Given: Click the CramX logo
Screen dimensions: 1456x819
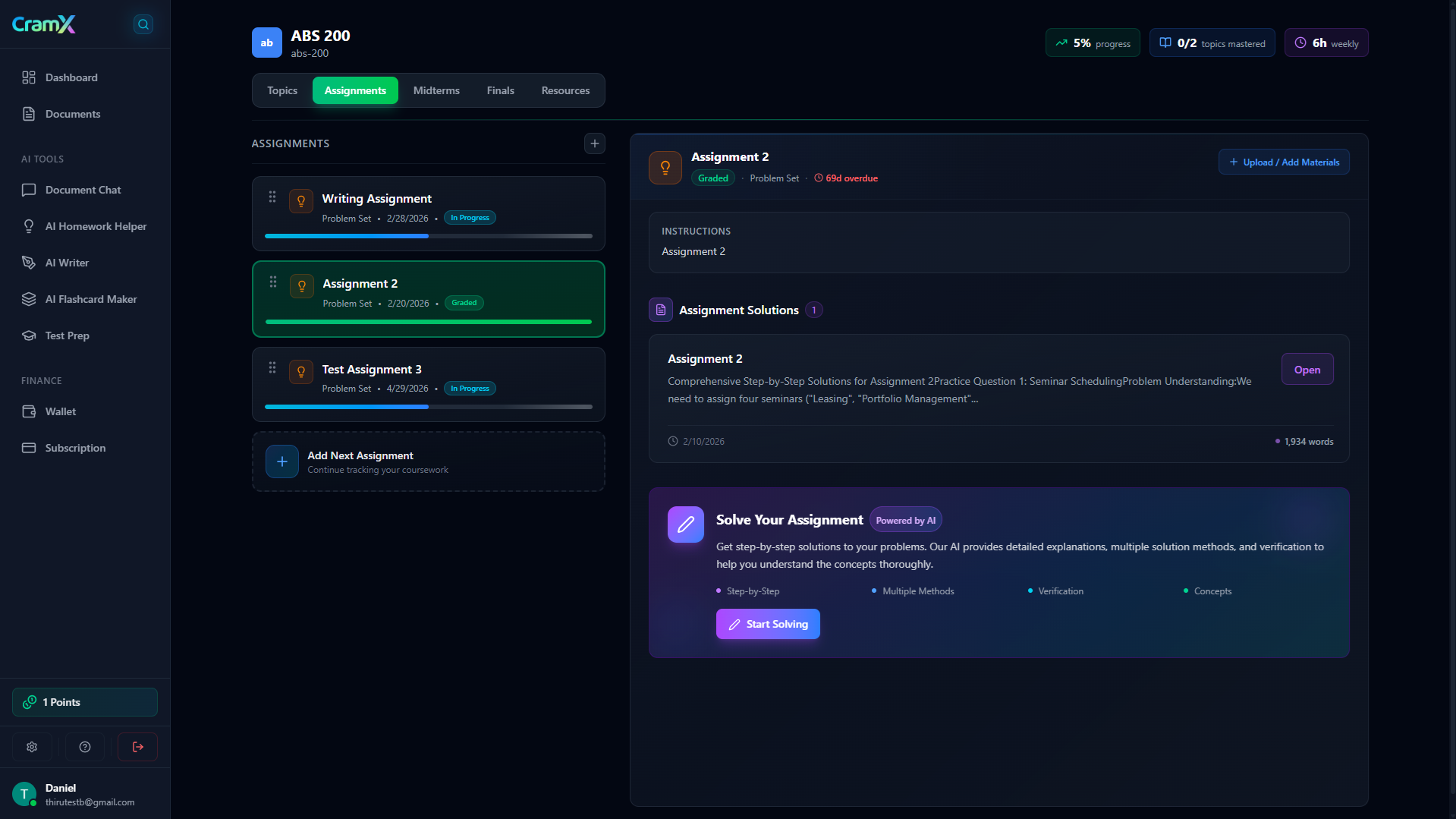Looking at the screenshot, I should (x=44, y=24).
